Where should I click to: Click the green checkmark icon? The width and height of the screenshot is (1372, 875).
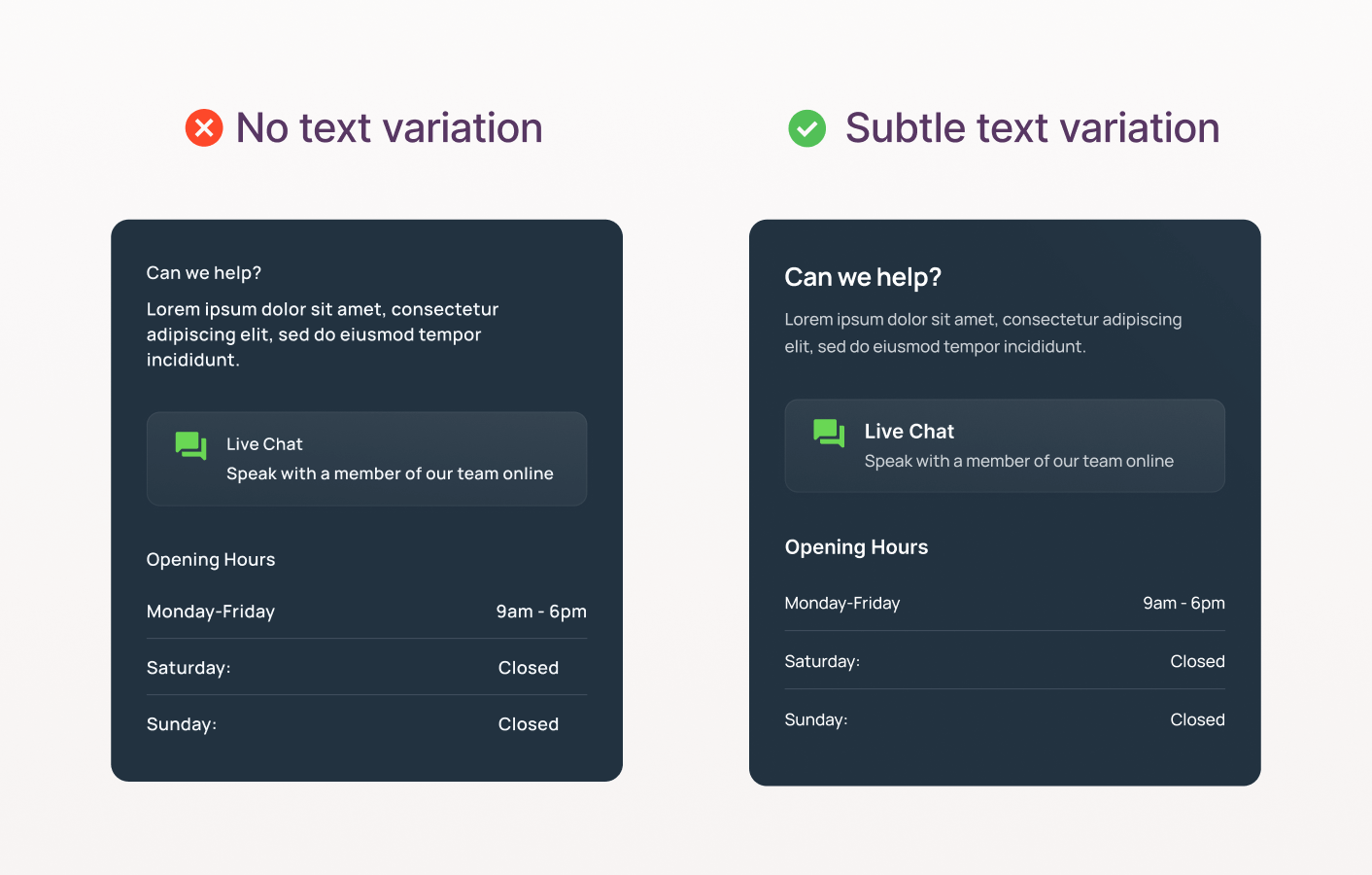click(x=806, y=128)
